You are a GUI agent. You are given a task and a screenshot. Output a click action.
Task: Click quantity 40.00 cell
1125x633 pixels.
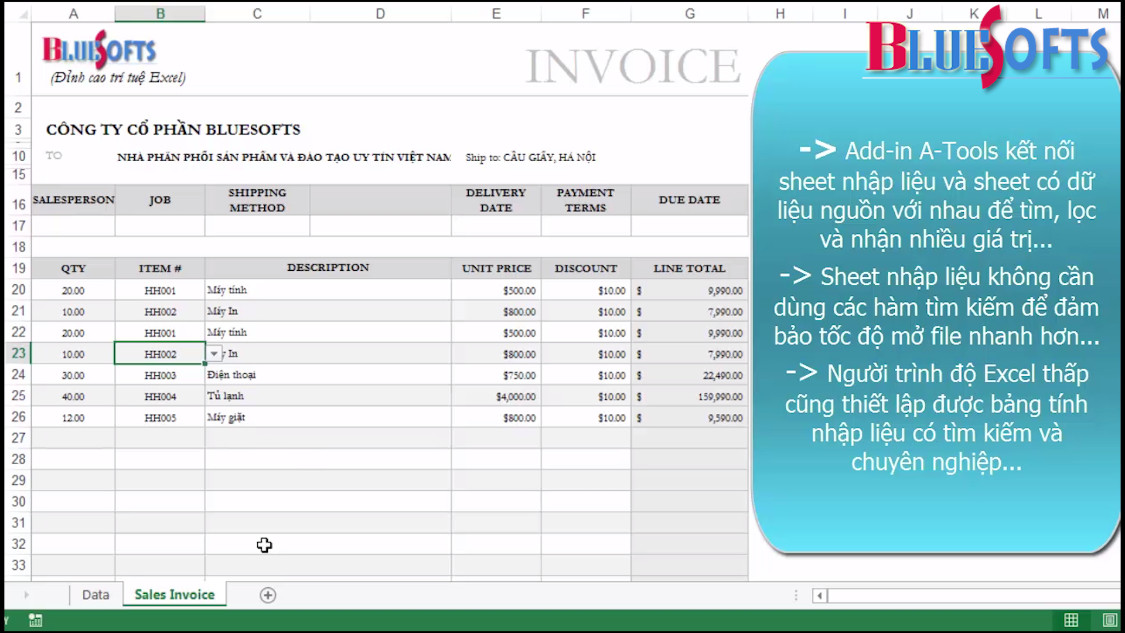[x=73, y=396]
